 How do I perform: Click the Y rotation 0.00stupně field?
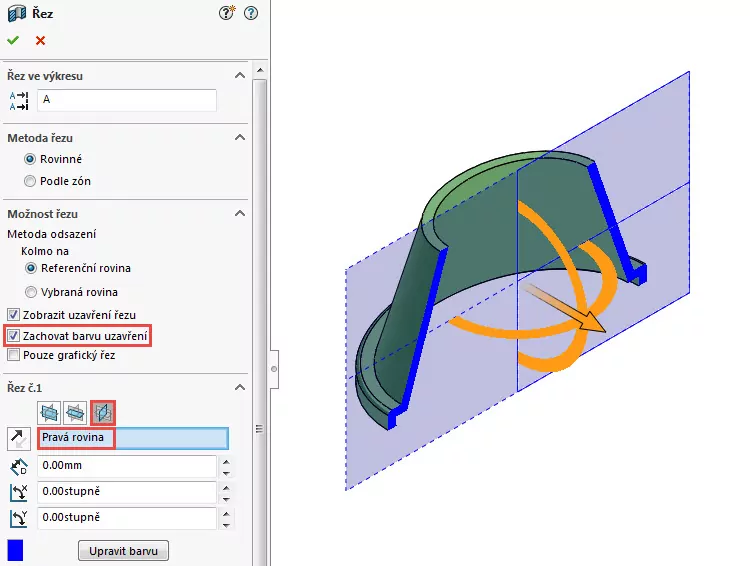point(127,518)
